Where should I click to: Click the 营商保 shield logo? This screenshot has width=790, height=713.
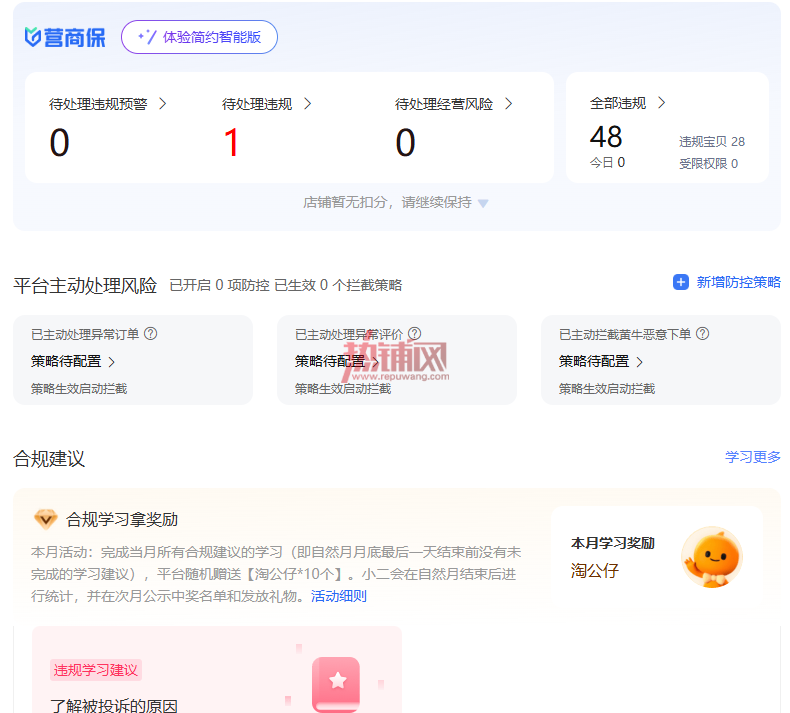(x=33, y=37)
